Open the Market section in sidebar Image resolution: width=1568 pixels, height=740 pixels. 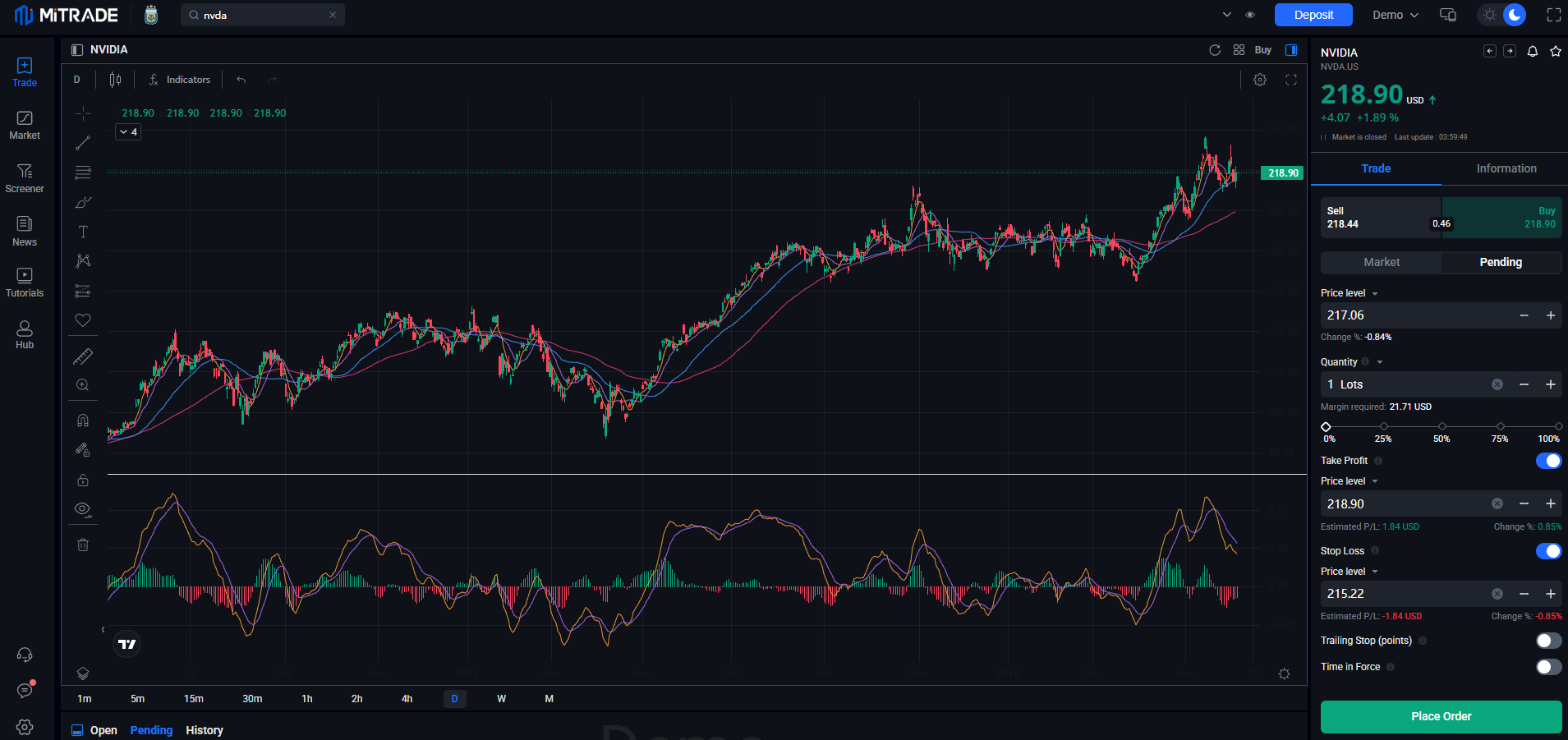click(x=25, y=126)
